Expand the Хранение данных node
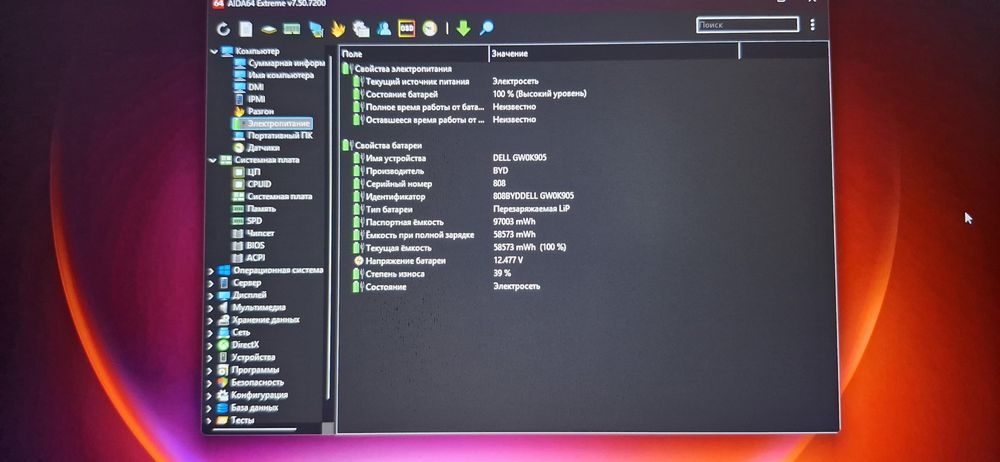 (x=211, y=320)
